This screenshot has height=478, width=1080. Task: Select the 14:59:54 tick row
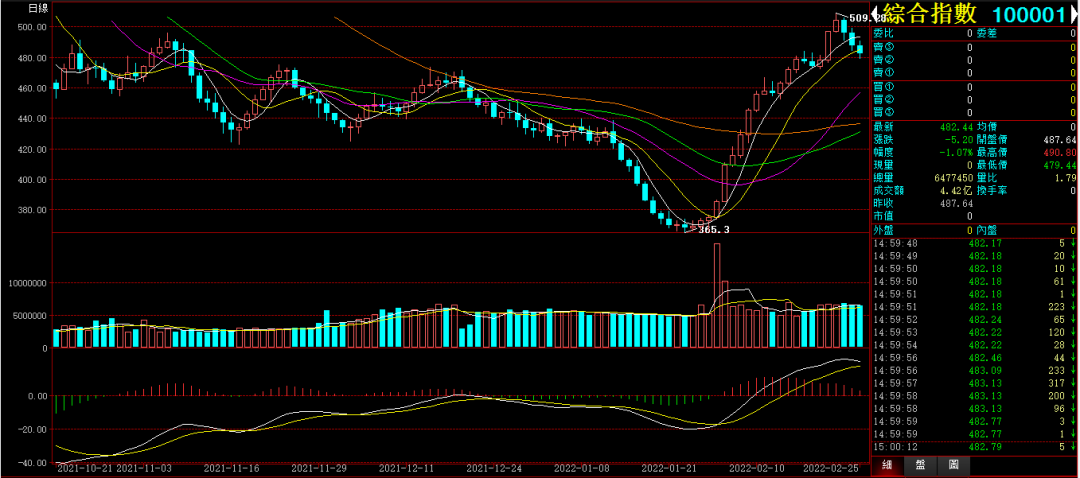(x=974, y=345)
